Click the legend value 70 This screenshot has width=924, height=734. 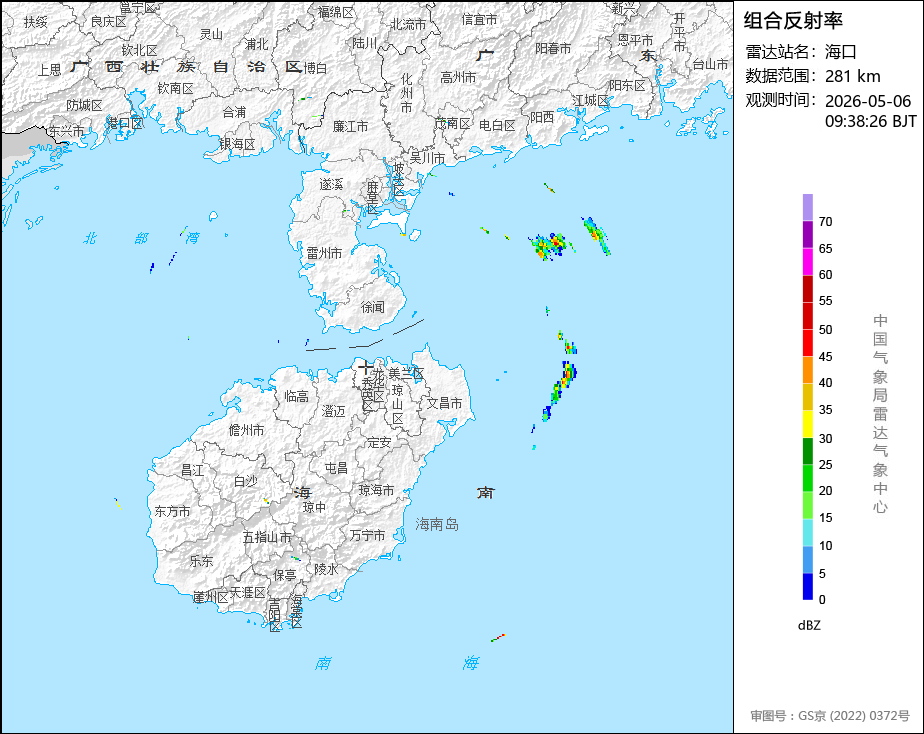(825, 222)
